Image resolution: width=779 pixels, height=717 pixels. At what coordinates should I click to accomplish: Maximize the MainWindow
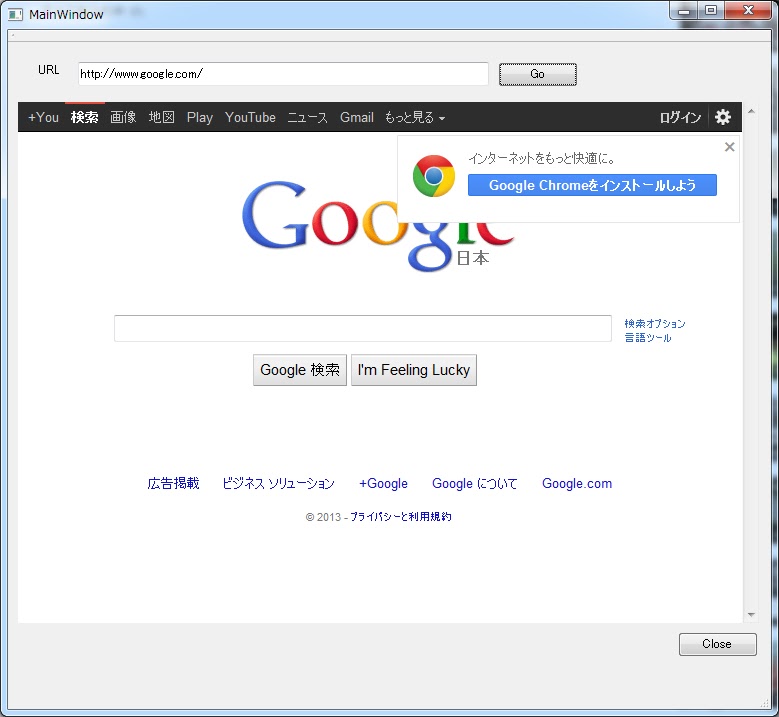pyautogui.click(x=711, y=11)
